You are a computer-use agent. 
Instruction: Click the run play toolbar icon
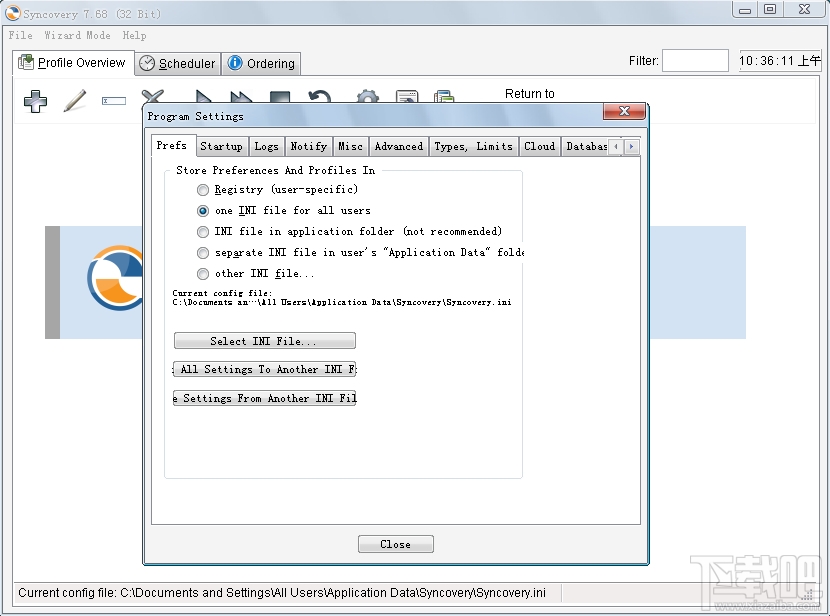click(203, 96)
